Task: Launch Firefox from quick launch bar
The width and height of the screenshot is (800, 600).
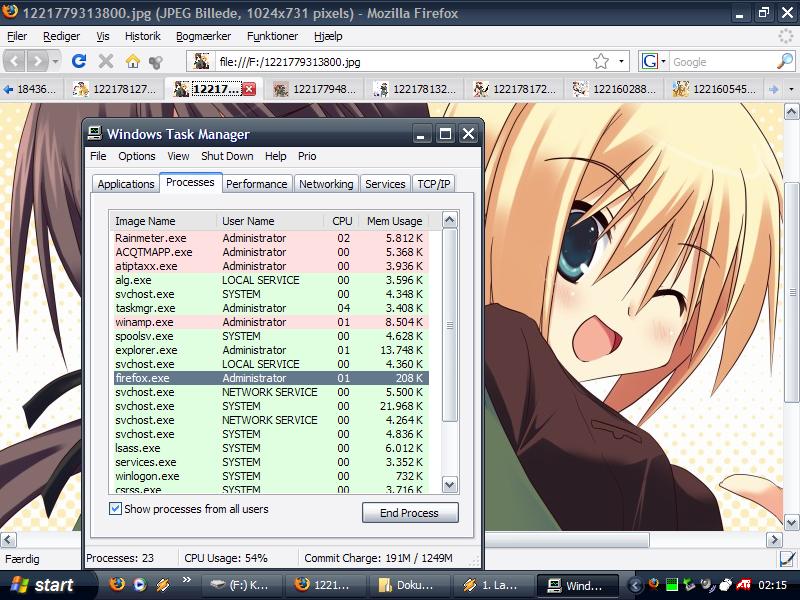Action: pos(117,584)
